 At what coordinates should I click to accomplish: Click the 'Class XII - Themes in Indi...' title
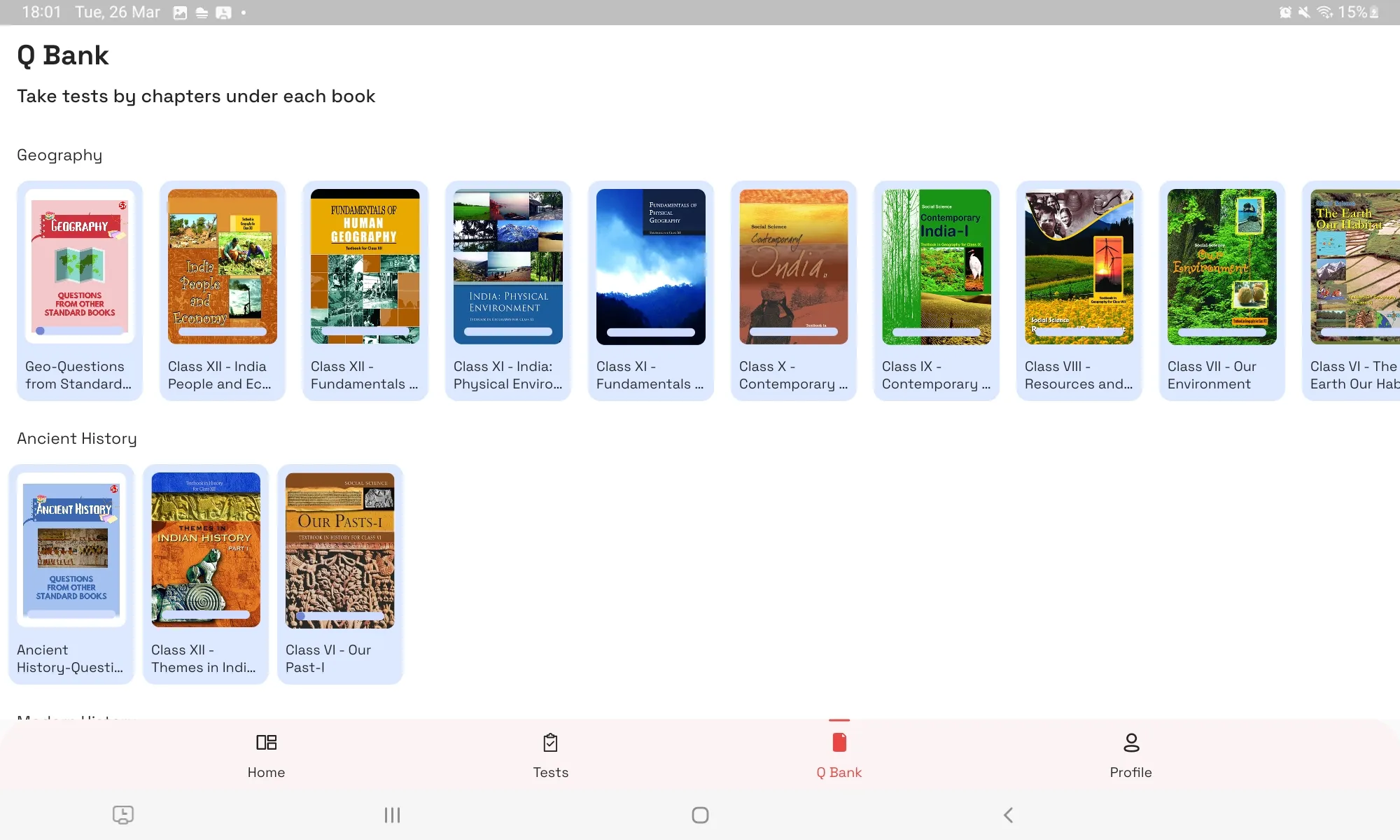(x=204, y=659)
